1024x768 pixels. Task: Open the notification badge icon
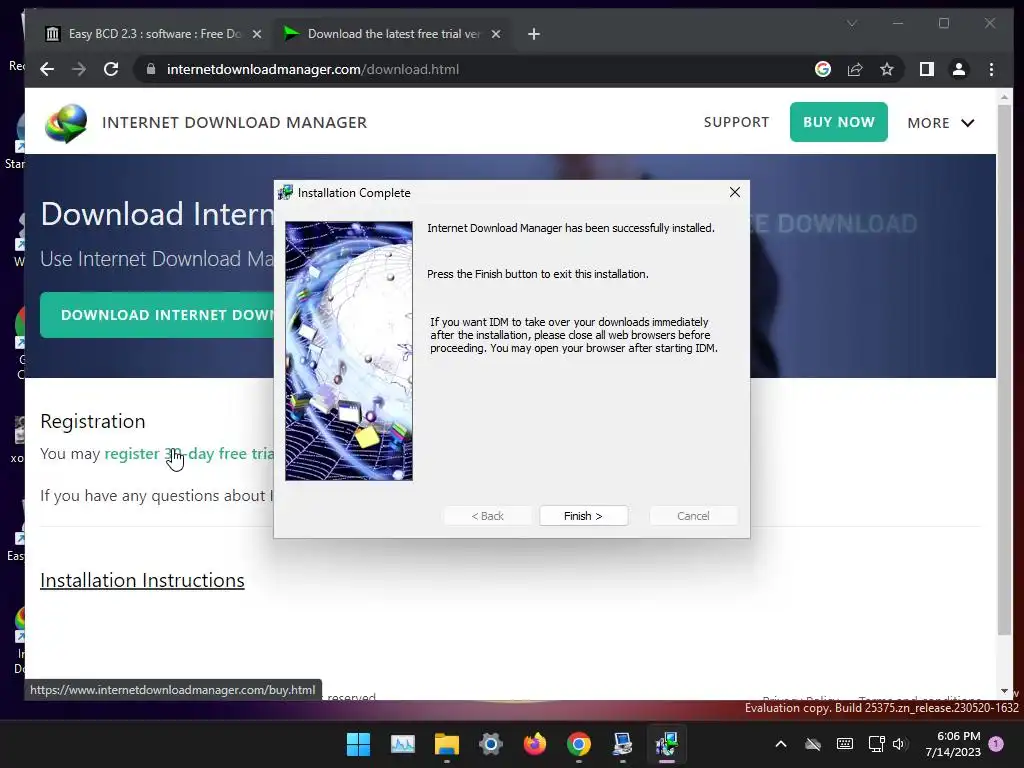tap(996, 743)
